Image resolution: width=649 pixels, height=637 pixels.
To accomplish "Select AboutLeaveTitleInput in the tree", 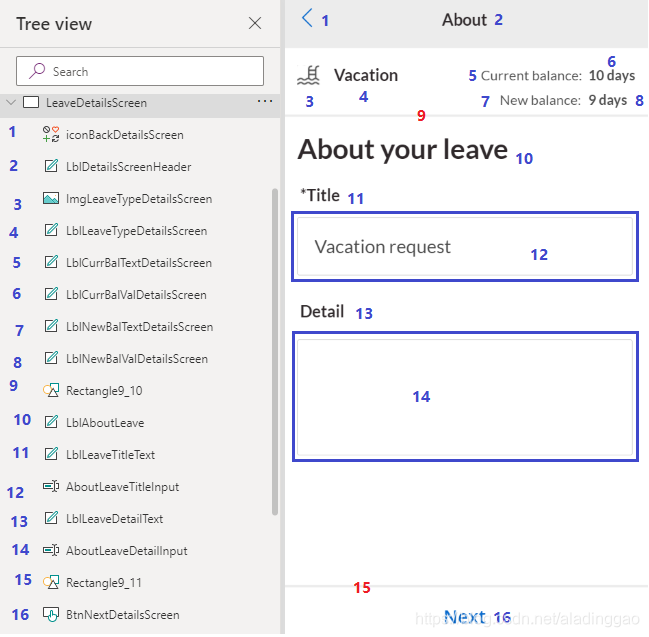I will tap(123, 486).
